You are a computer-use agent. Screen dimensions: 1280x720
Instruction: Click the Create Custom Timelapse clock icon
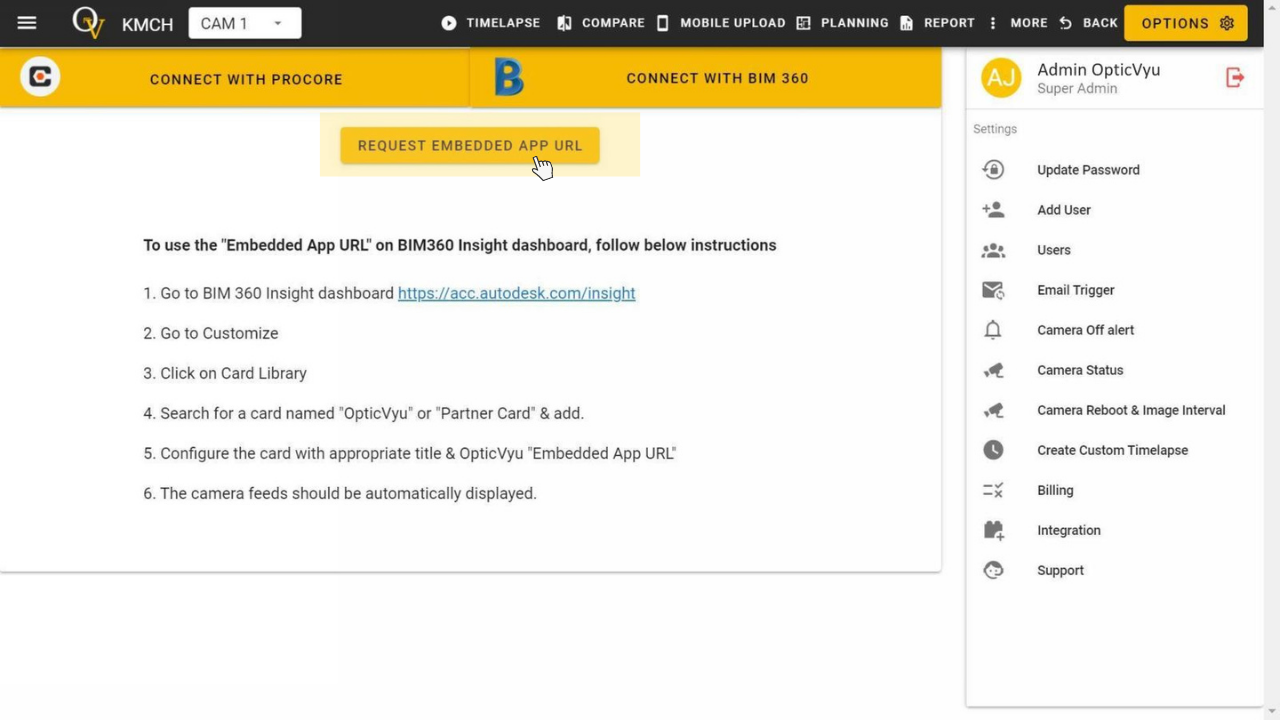993,450
